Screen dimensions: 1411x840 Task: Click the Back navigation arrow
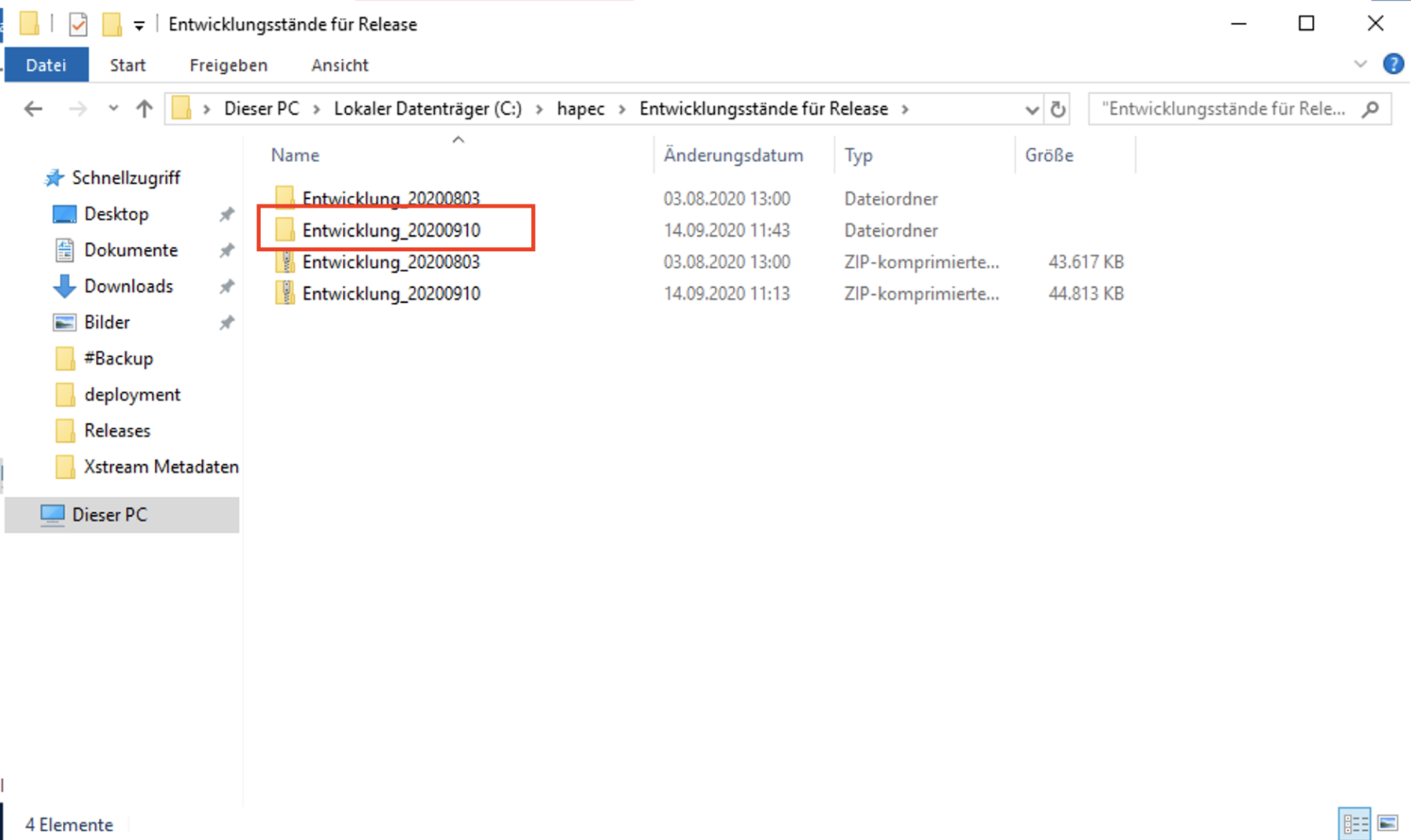(x=33, y=109)
